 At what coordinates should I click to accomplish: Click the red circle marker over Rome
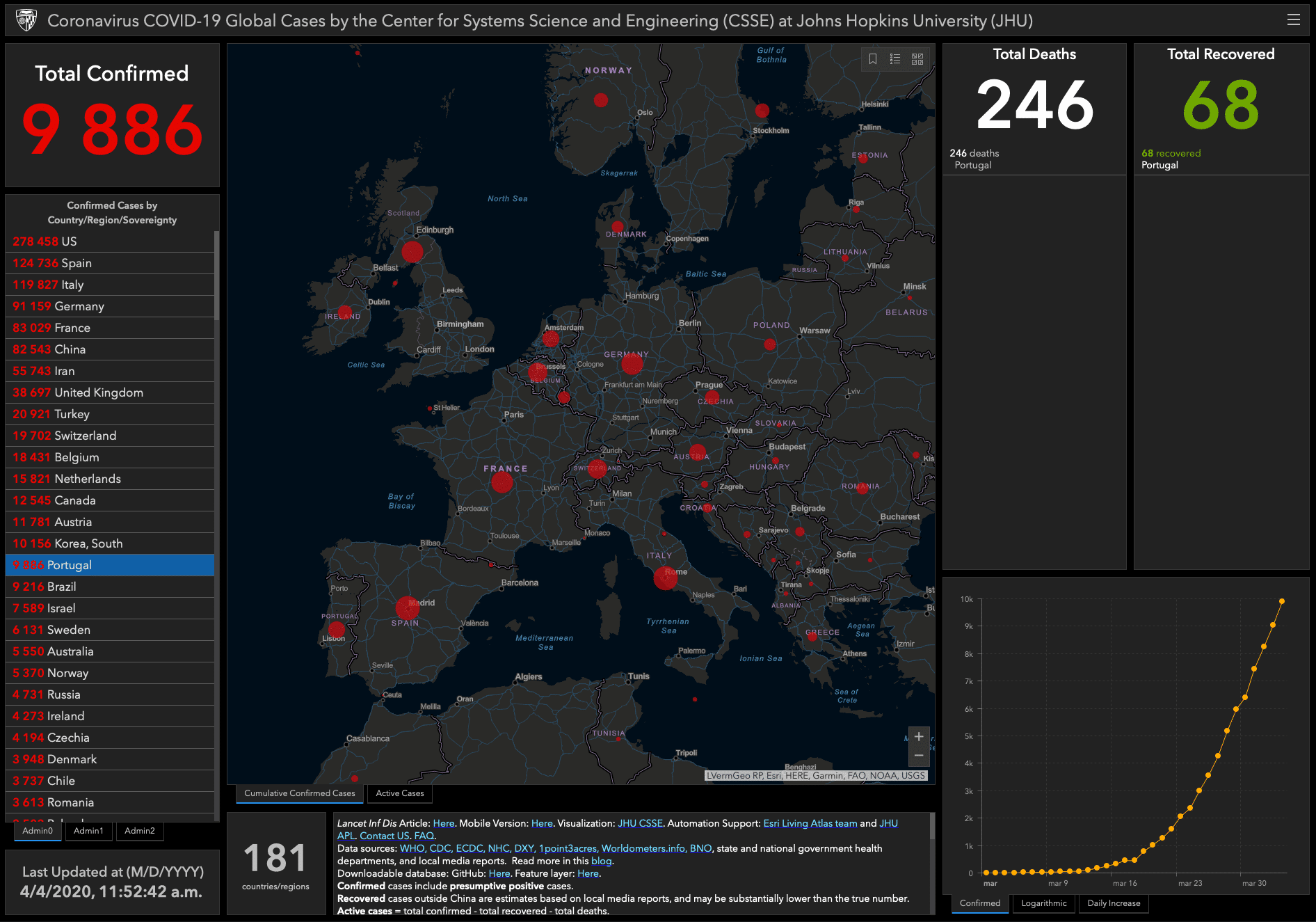665,578
